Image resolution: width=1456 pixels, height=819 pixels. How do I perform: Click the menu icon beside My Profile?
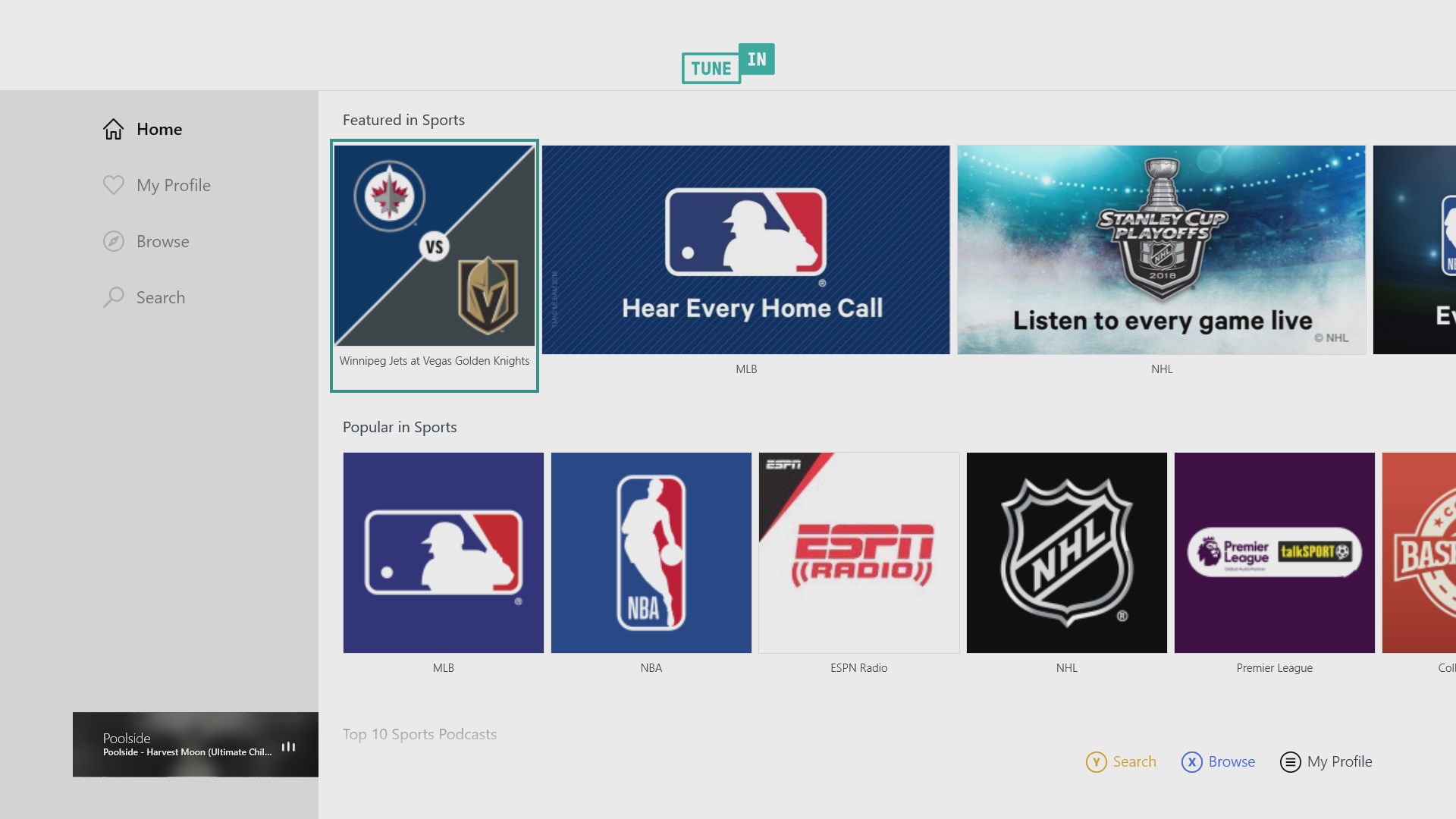[x=1290, y=762]
